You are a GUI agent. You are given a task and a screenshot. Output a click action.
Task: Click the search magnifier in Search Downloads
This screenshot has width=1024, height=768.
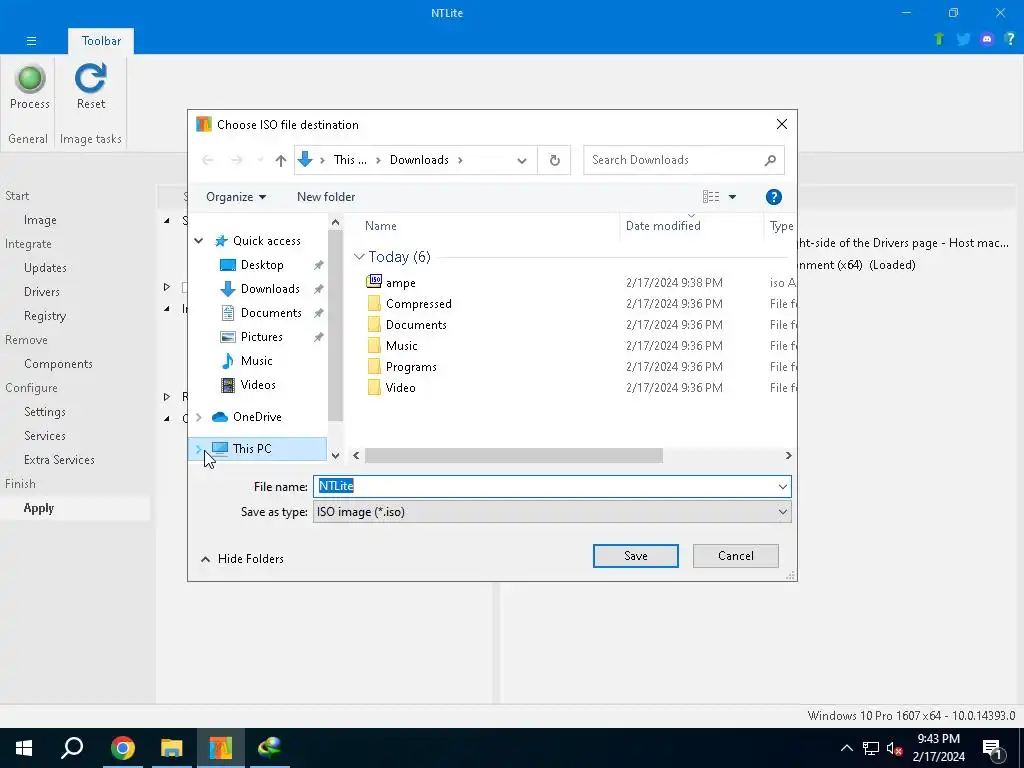pos(770,160)
